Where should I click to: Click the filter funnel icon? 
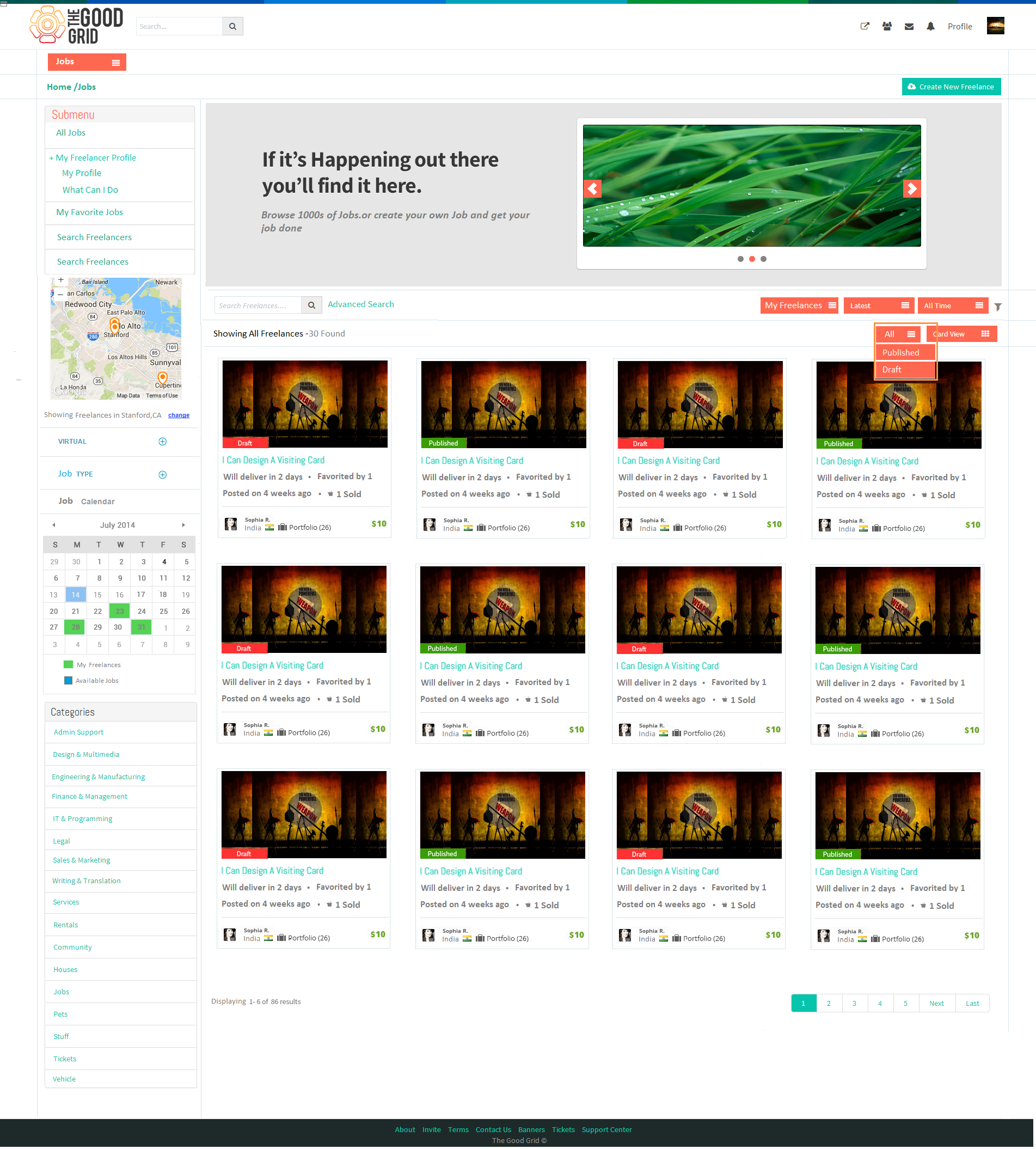[998, 307]
